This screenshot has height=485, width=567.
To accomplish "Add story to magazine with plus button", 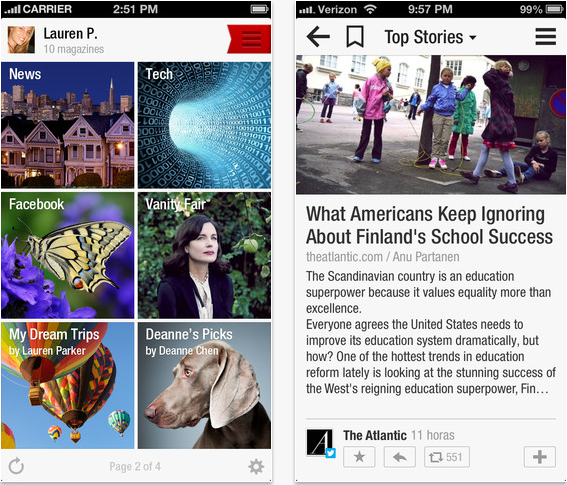I will pos(540,457).
